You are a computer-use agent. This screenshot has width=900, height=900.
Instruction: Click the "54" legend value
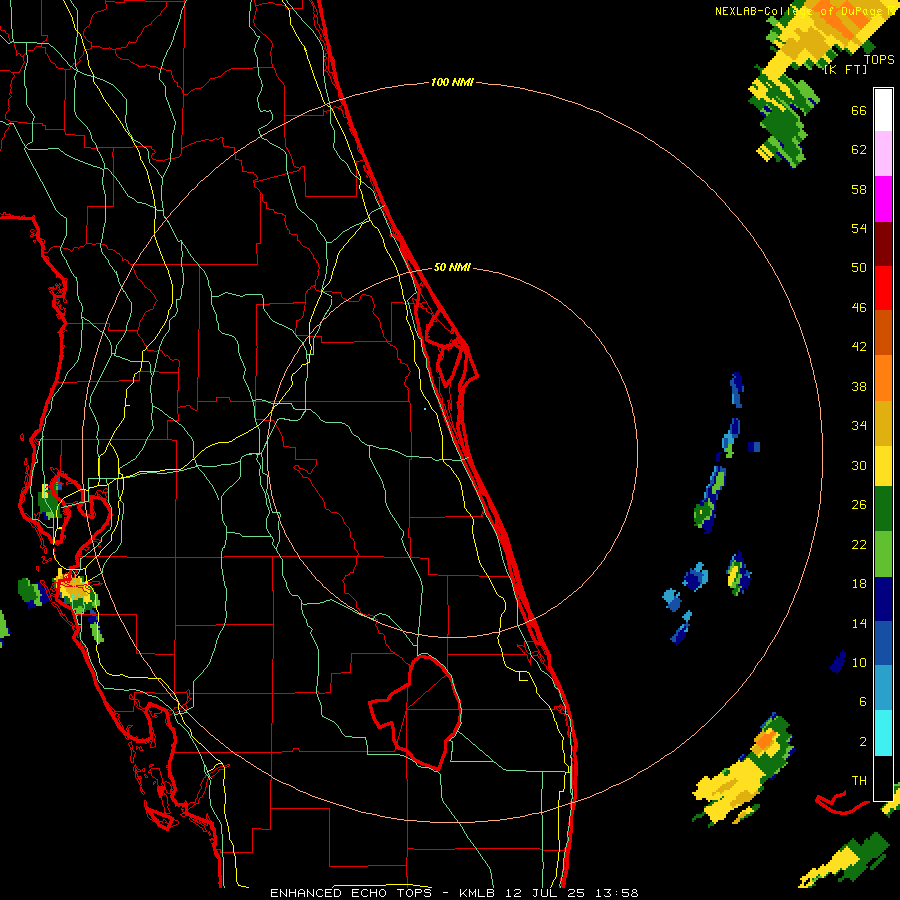[859, 228]
